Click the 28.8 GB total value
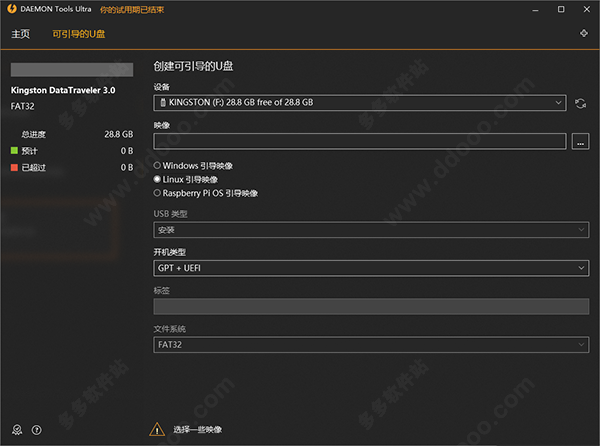The height and width of the screenshot is (446, 600). [x=119, y=134]
